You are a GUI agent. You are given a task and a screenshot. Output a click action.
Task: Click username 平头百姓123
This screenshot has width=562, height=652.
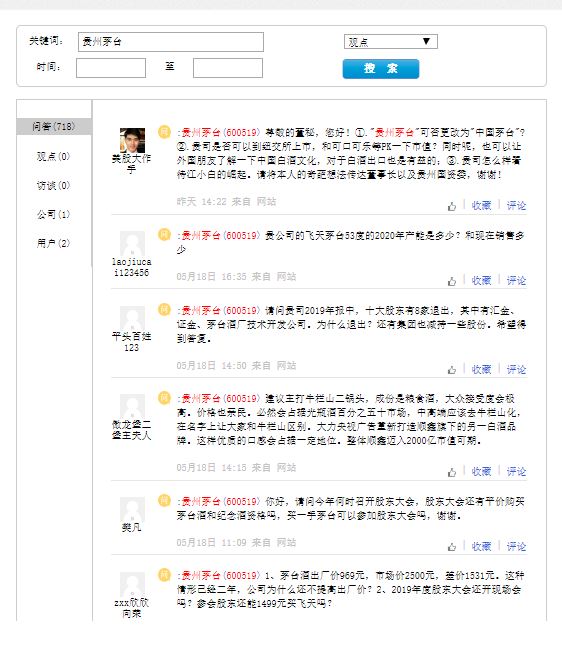131,342
